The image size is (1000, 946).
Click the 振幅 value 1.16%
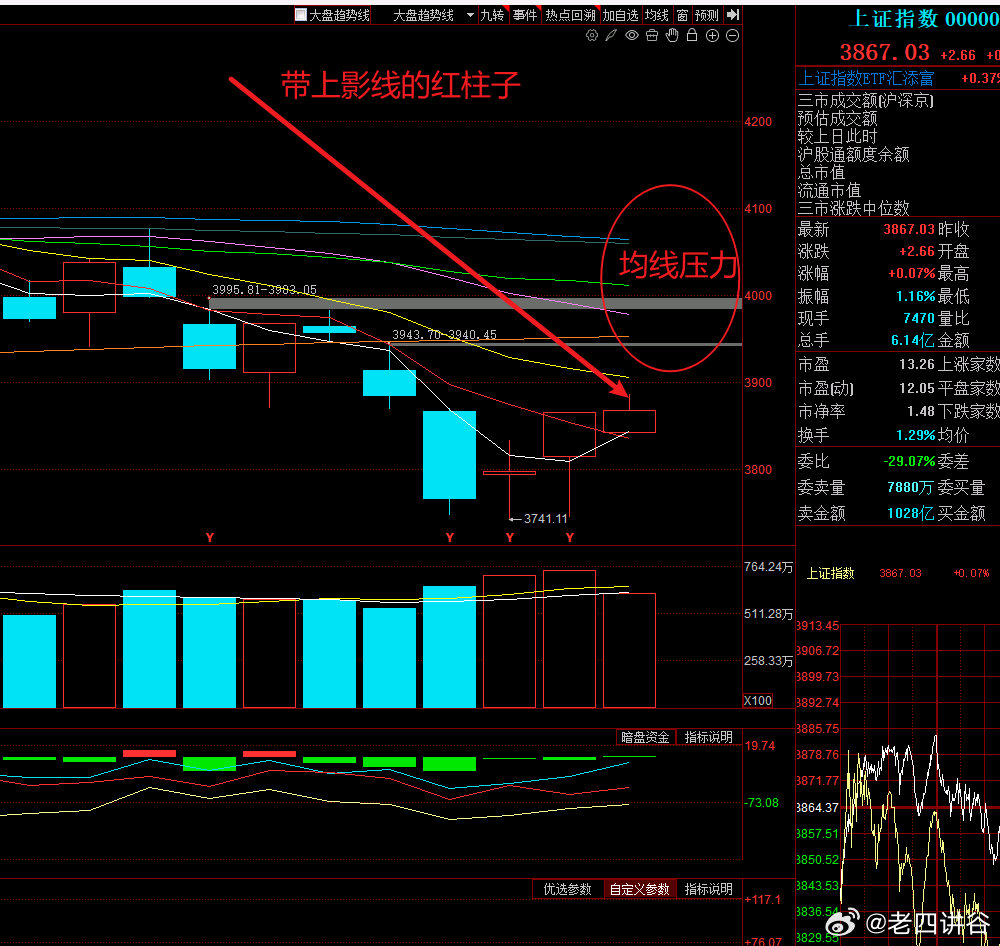pyautogui.click(x=915, y=296)
